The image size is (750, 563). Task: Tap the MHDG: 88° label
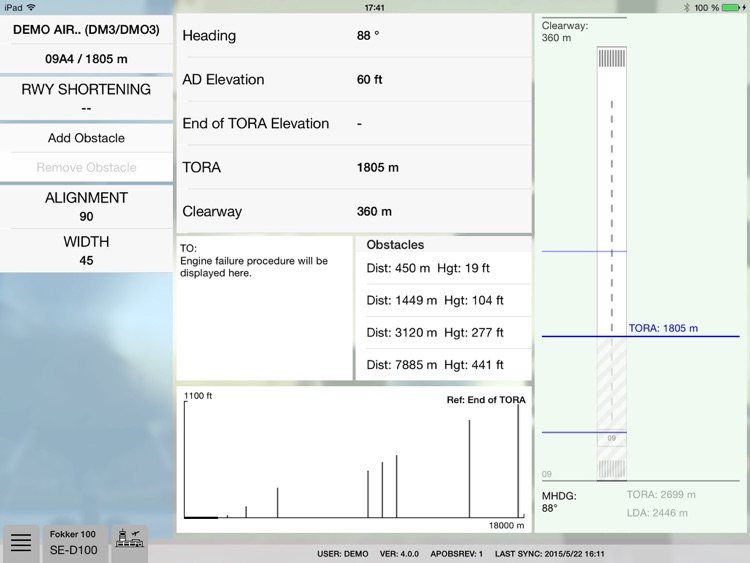559,502
